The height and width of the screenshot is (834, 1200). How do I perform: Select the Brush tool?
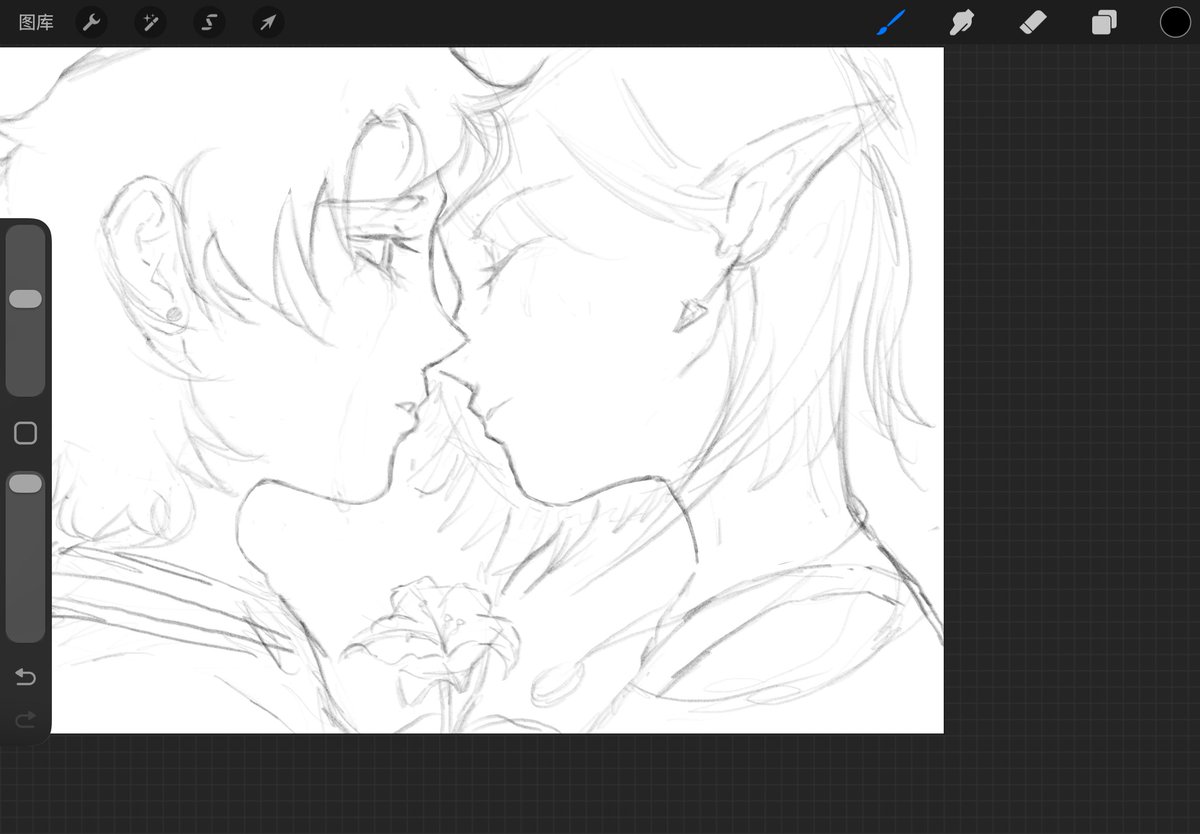coord(891,22)
